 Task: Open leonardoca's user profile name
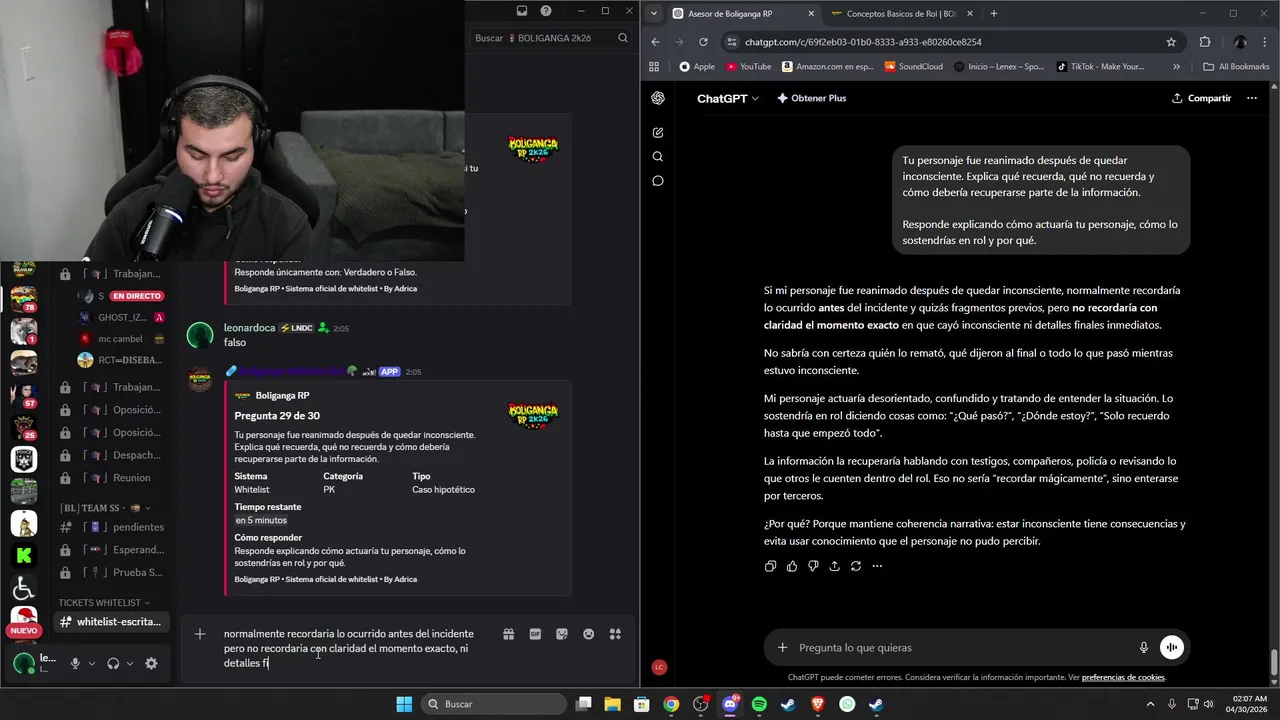250,328
